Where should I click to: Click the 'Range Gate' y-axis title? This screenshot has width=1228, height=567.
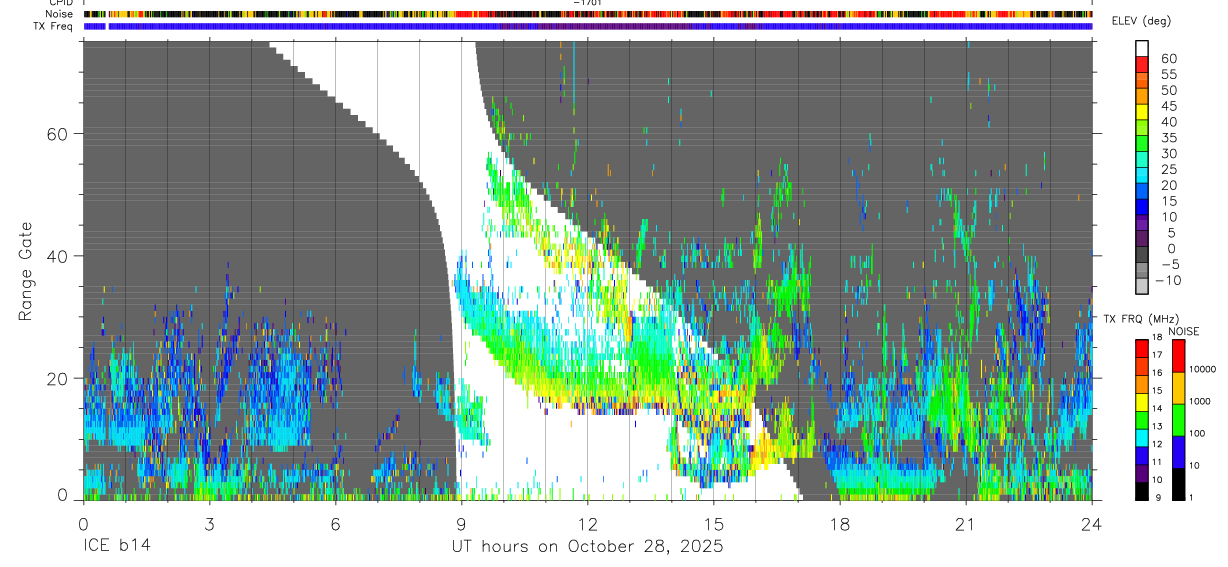pyautogui.click(x=27, y=270)
